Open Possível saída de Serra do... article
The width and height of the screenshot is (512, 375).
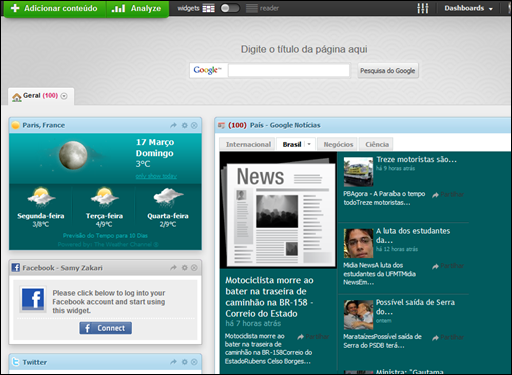click(415, 307)
